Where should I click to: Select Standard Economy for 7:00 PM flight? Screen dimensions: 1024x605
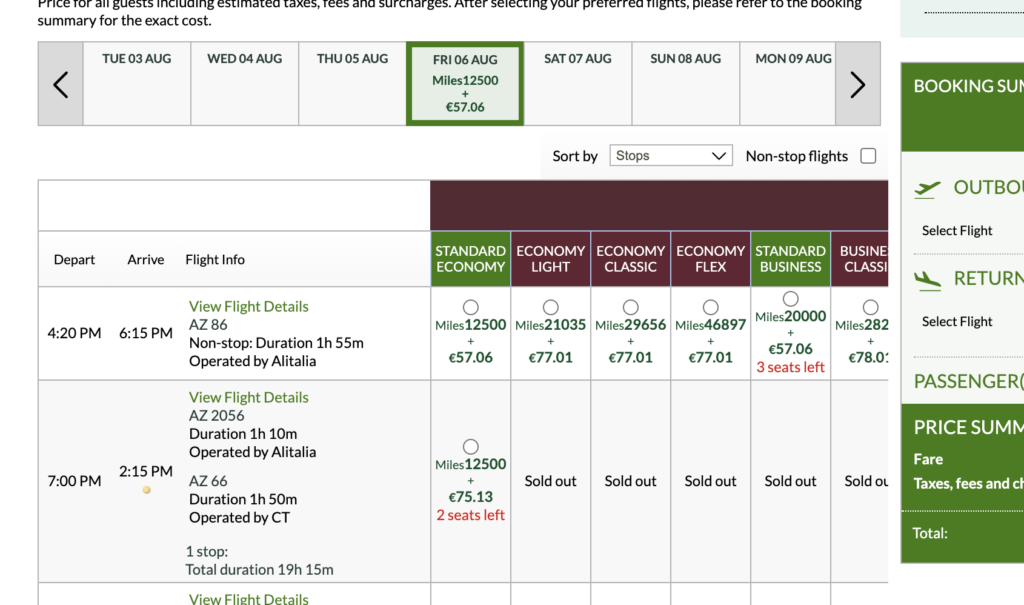471,447
